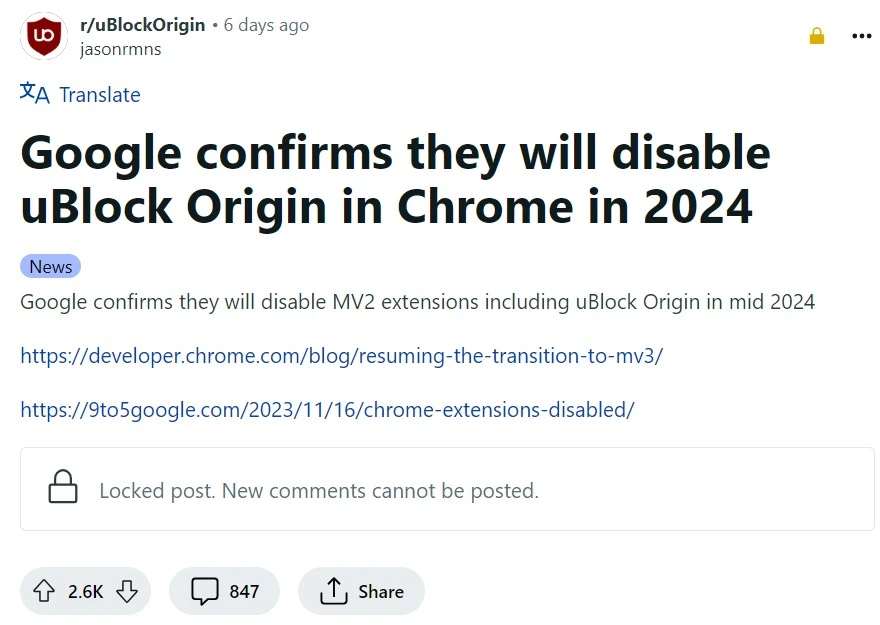The width and height of the screenshot is (880, 625).
Task: Translate this post
Action: point(99,95)
